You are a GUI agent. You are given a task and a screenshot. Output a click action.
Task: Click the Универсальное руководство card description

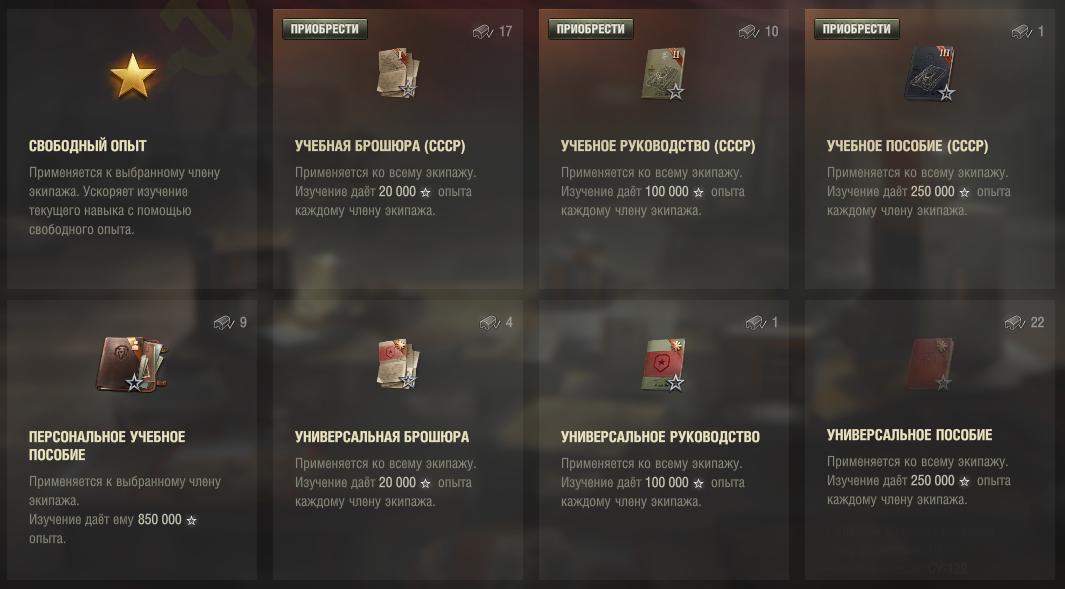[655, 482]
